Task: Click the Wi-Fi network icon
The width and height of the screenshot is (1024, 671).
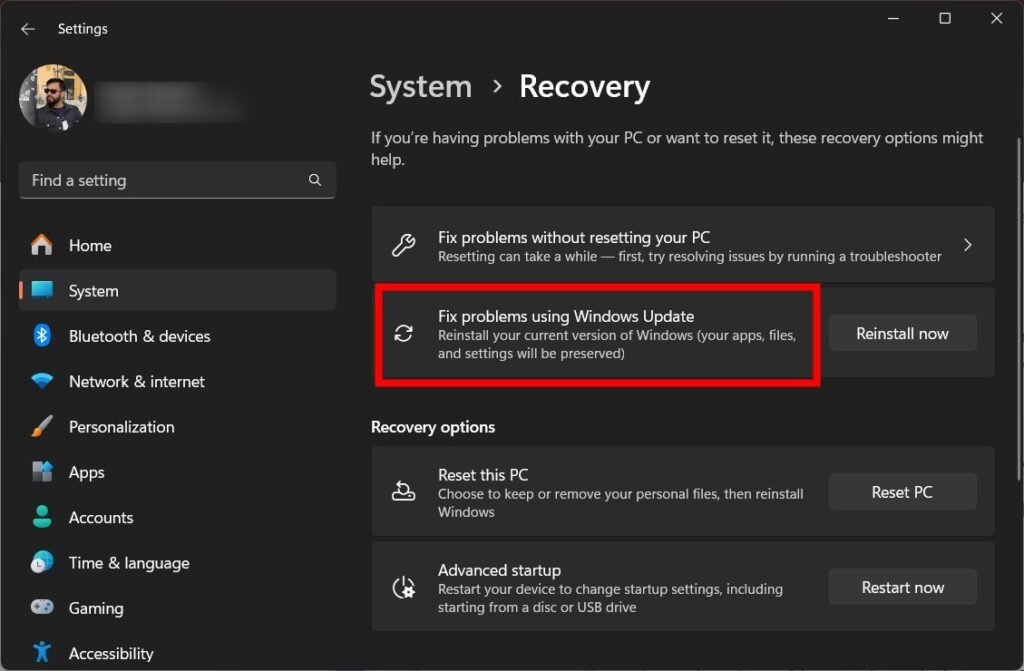Action: coord(42,381)
